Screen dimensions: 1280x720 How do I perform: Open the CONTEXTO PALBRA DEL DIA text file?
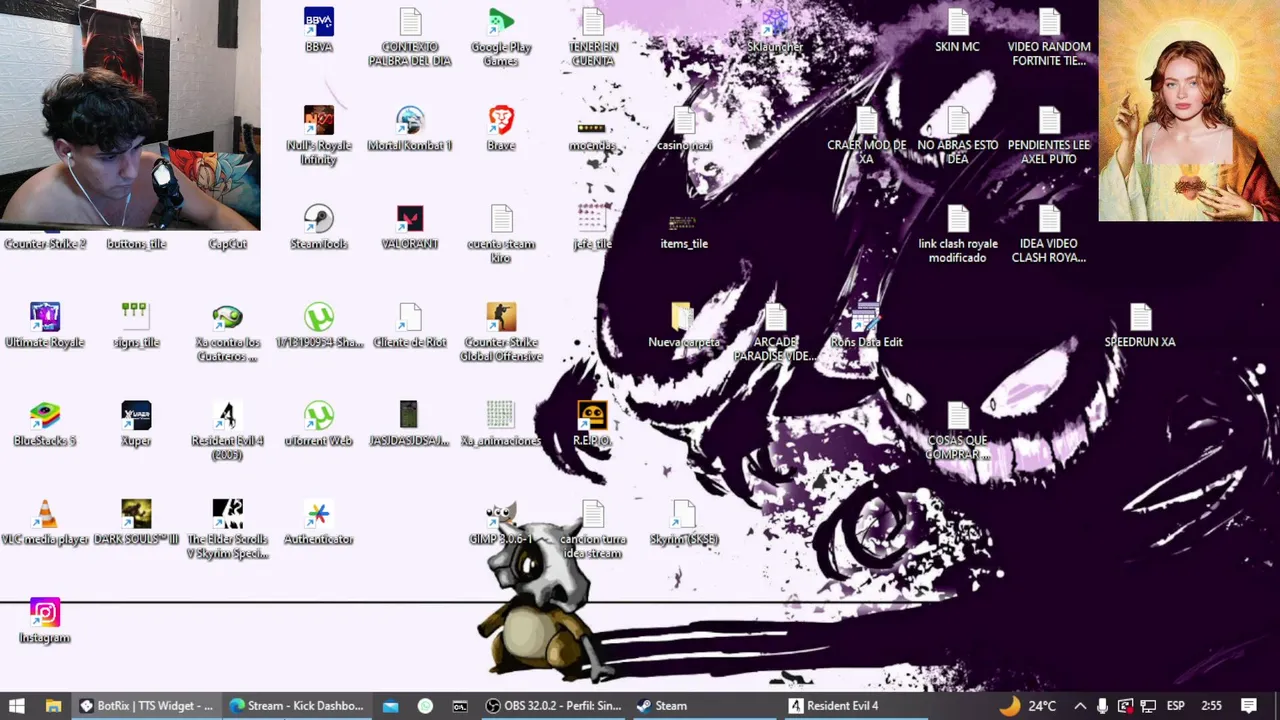(x=410, y=36)
